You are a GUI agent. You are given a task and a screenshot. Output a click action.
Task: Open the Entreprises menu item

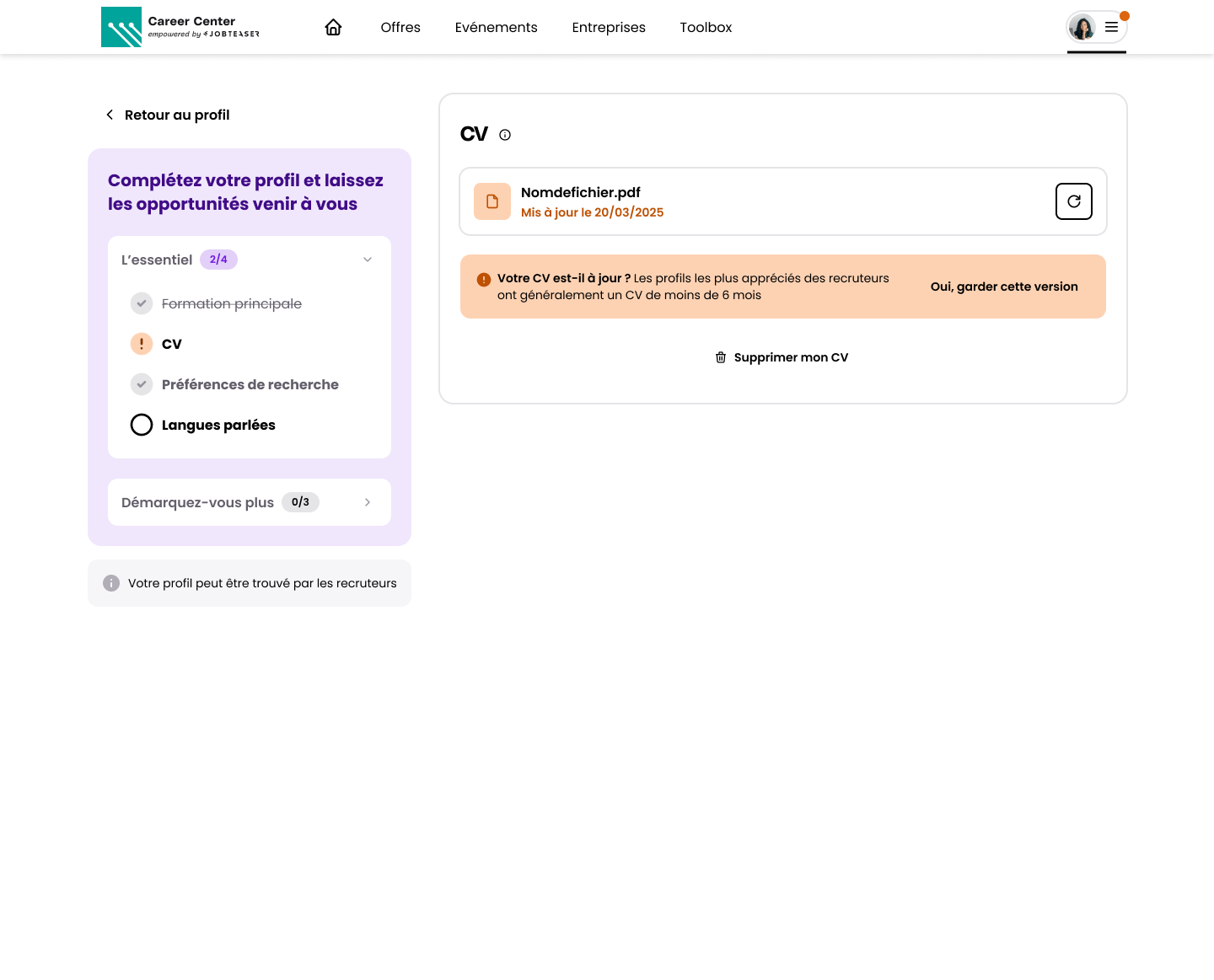point(609,28)
